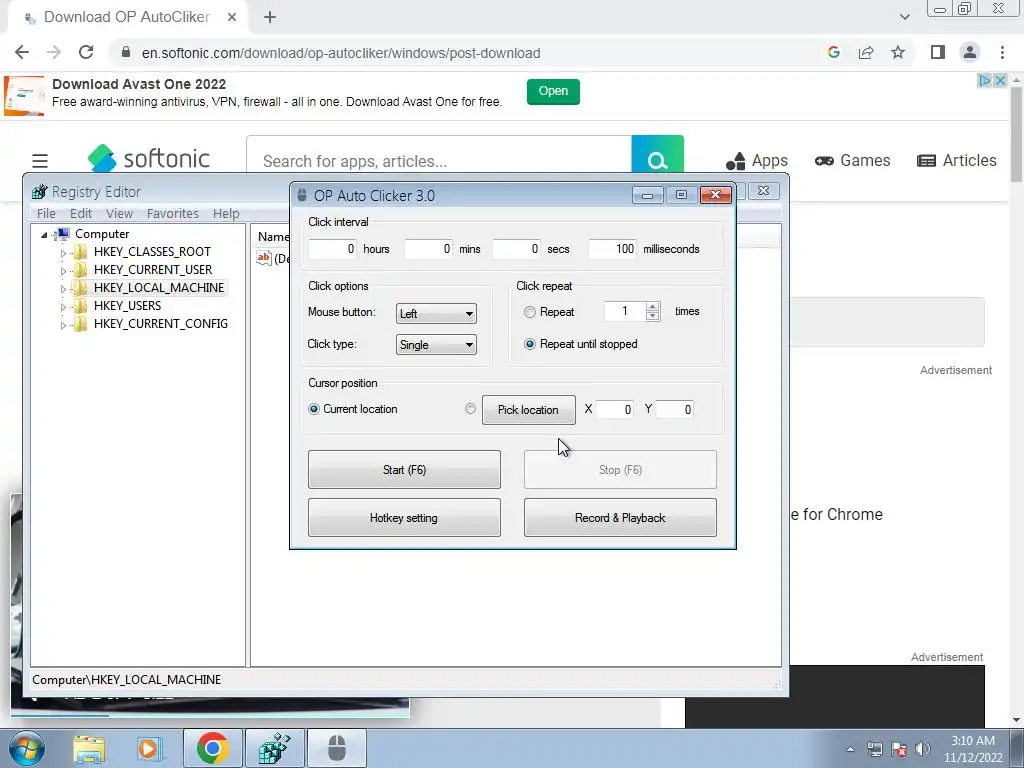The height and width of the screenshot is (768, 1024).
Task: Open the Chrome three-dot menu
Action: tap(1002, 52)
